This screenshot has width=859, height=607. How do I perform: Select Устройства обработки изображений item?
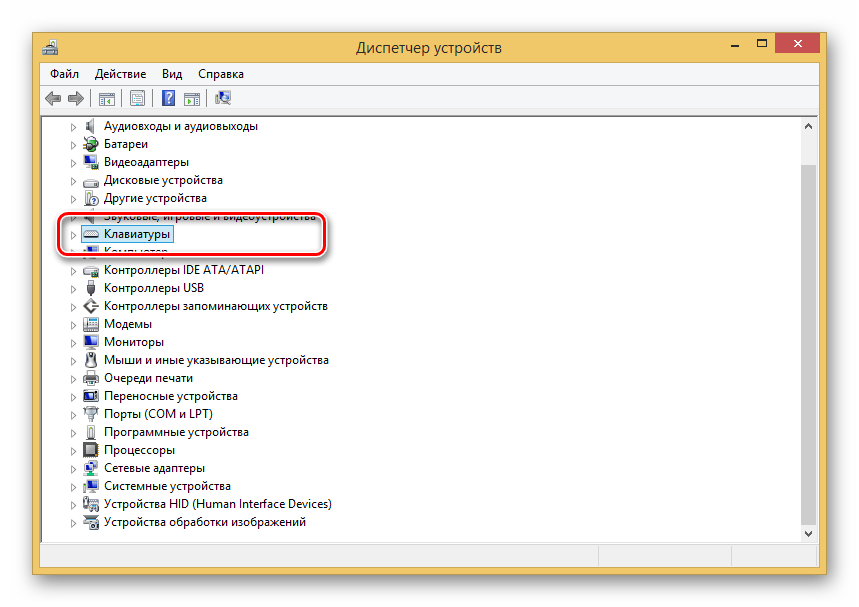[x=204, y=522]
